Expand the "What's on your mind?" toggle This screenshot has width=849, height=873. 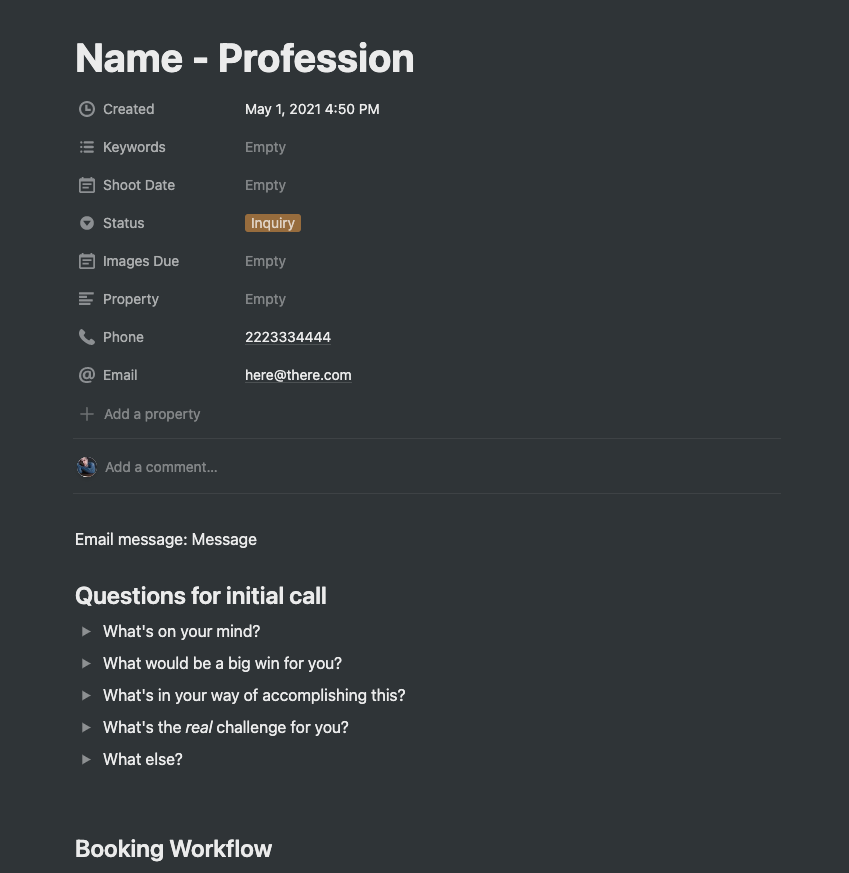[x=86, y=631]
